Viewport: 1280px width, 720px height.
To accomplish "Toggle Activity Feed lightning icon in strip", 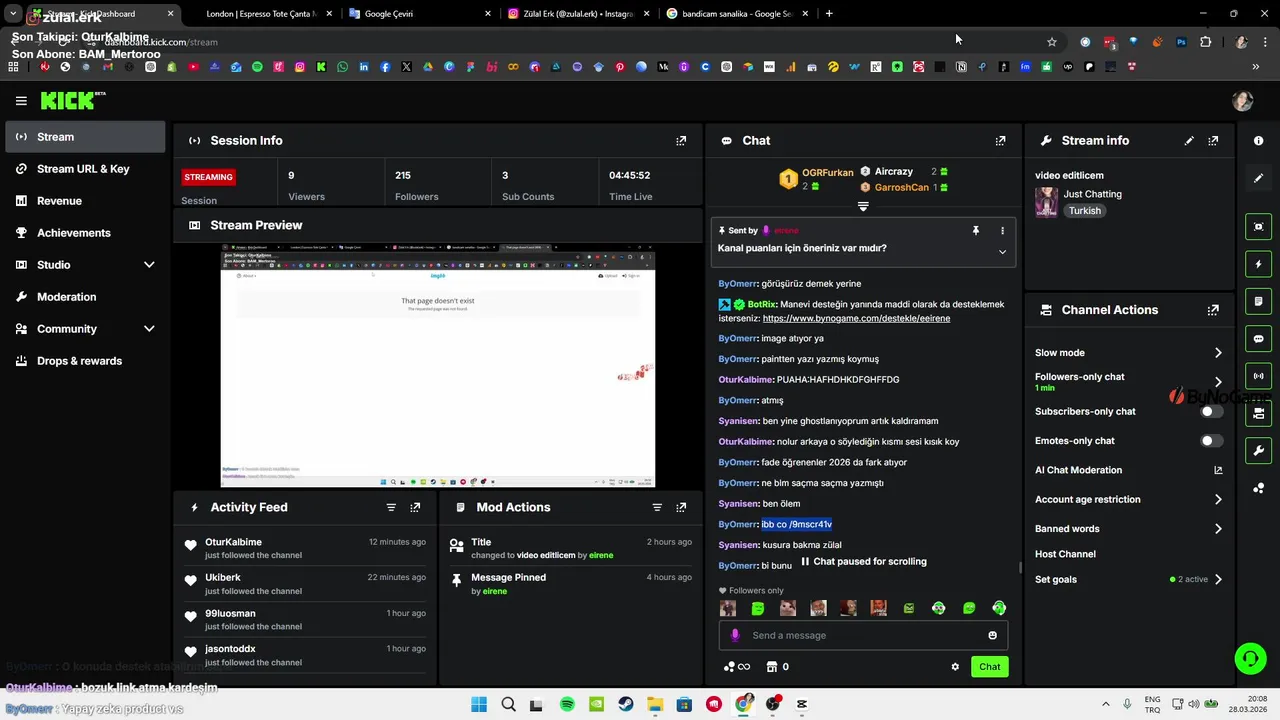I will tap(1258, 264).
